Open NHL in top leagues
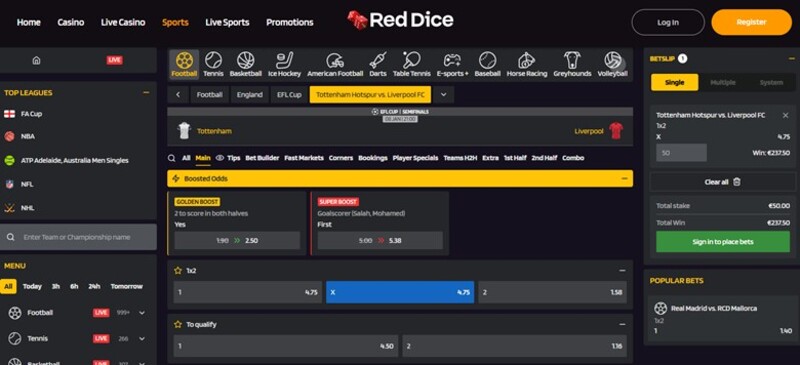The height and width of the screenshot is (365, 800). 28,208
